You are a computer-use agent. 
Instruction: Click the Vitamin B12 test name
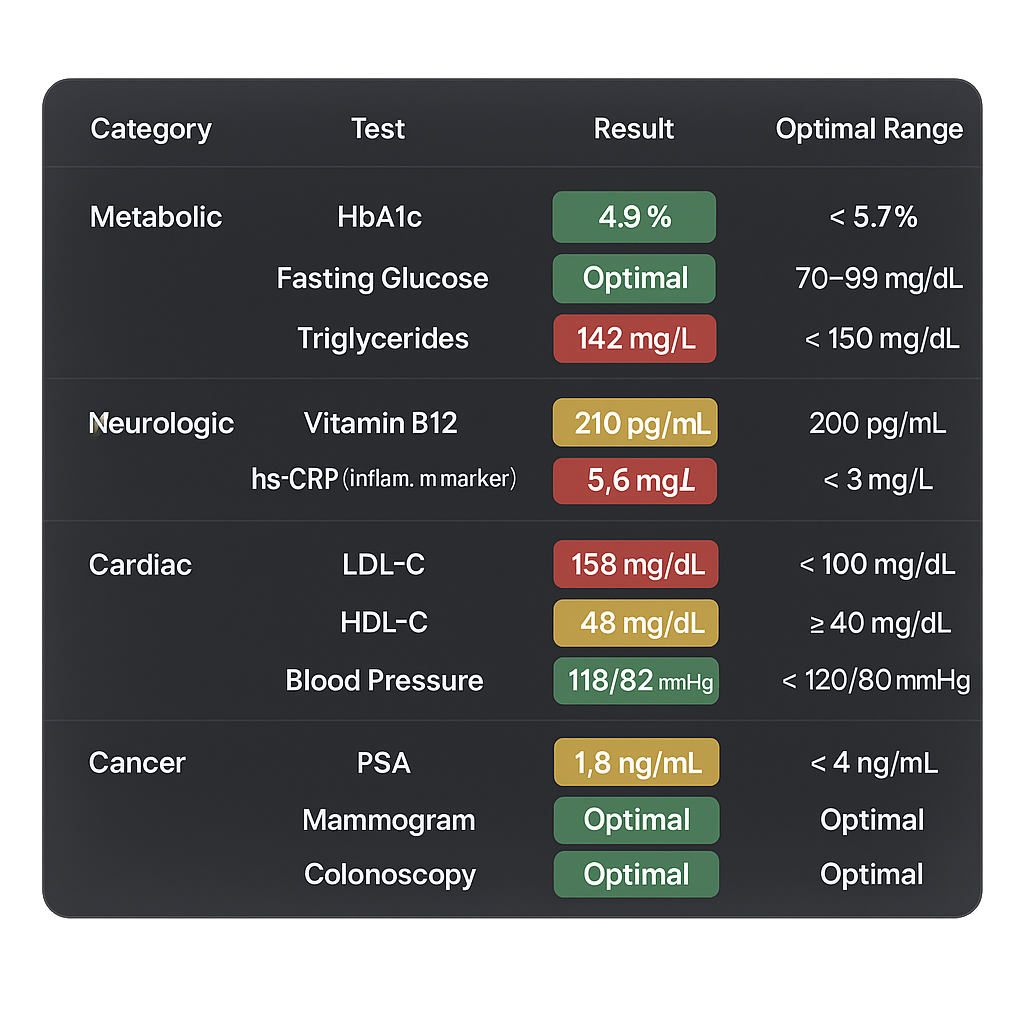(381, 423)
